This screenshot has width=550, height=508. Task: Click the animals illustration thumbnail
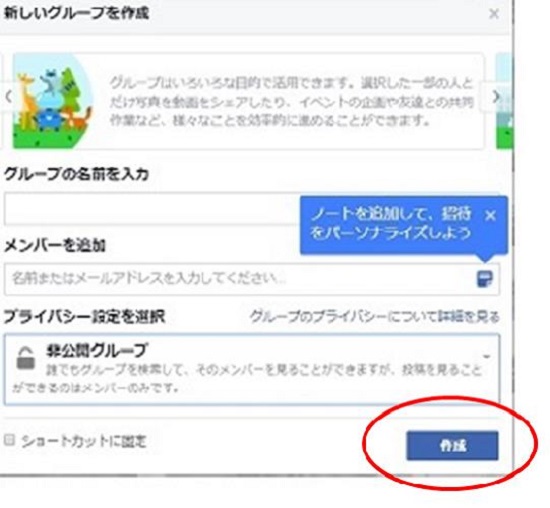tap(53, 101)
